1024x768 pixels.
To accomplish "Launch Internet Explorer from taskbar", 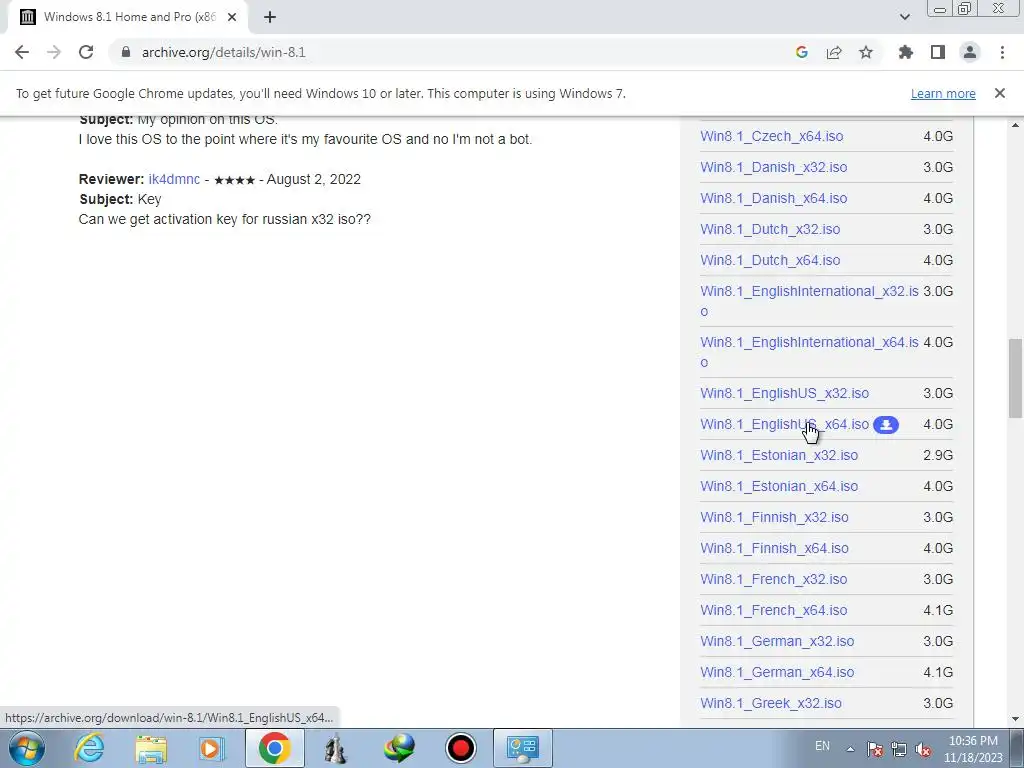I will [x=89, y=748].
